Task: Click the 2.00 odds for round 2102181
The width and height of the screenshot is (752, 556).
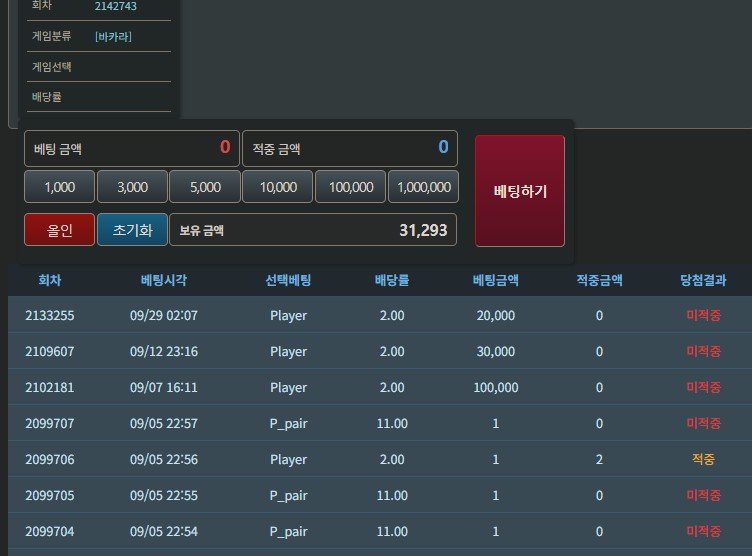Action: (392, 387)
